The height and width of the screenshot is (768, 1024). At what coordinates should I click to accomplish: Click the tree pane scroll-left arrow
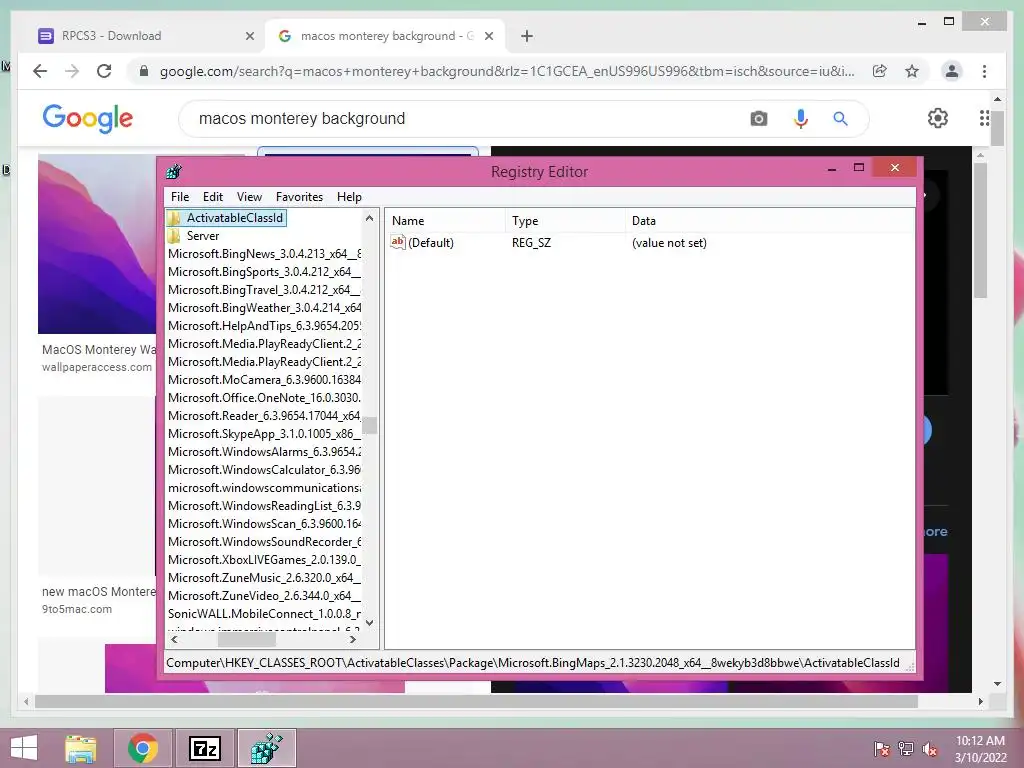click(x=174, y=640)
